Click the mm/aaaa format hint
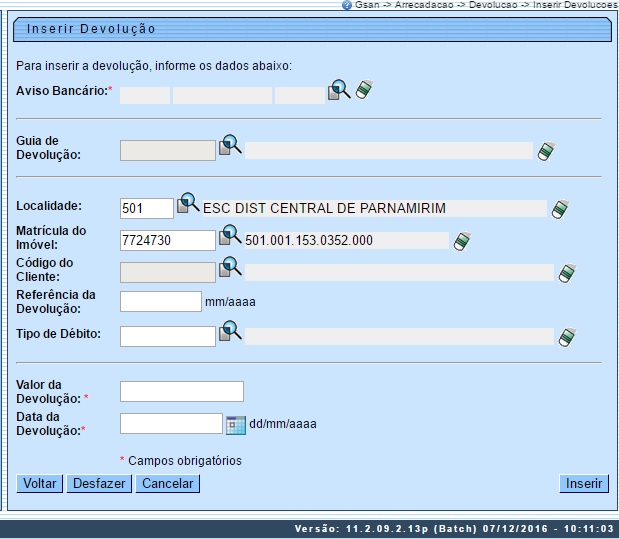The image size is (619, 539). [230, 302]
